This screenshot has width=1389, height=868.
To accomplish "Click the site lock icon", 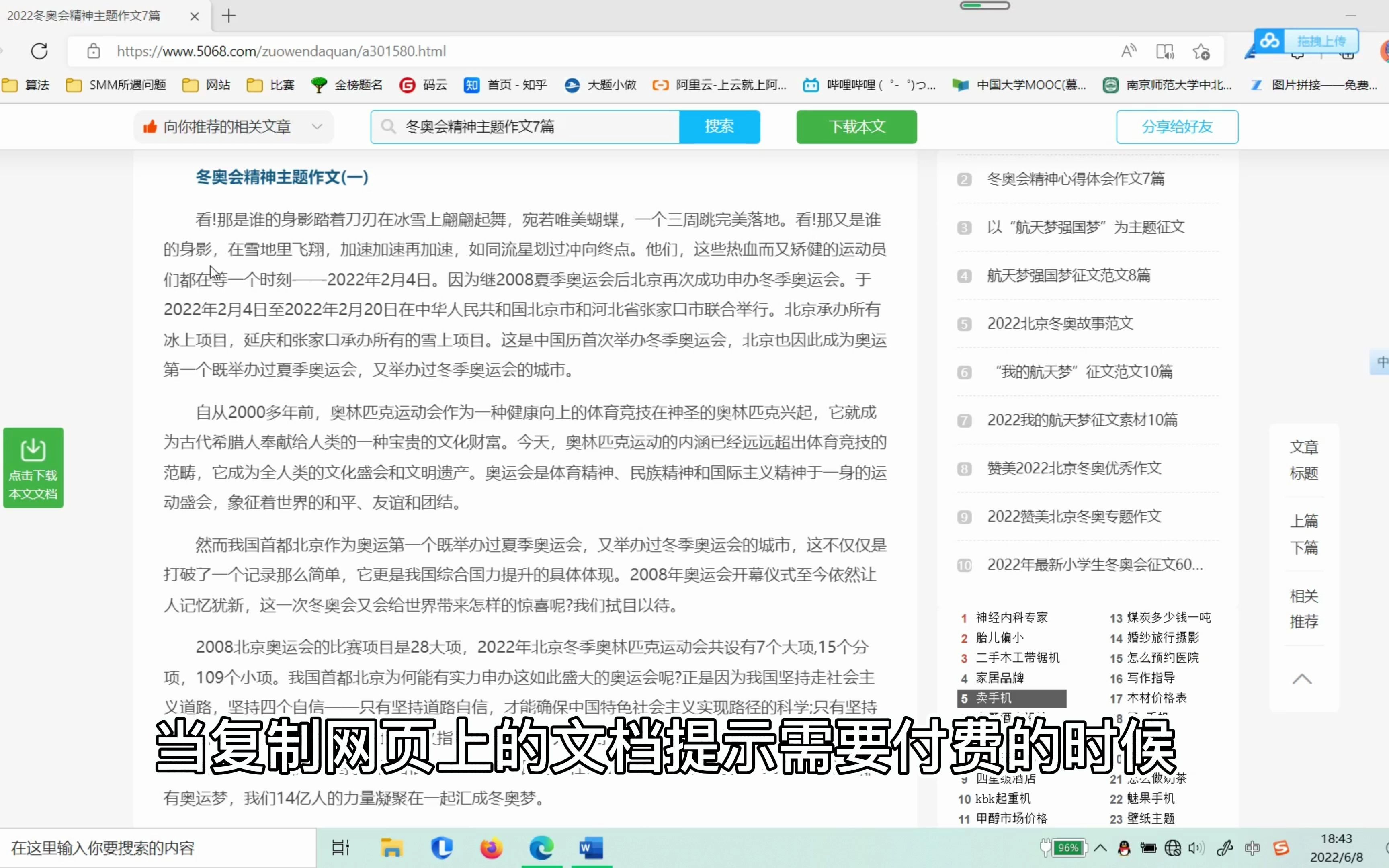I will pos(94,52).
